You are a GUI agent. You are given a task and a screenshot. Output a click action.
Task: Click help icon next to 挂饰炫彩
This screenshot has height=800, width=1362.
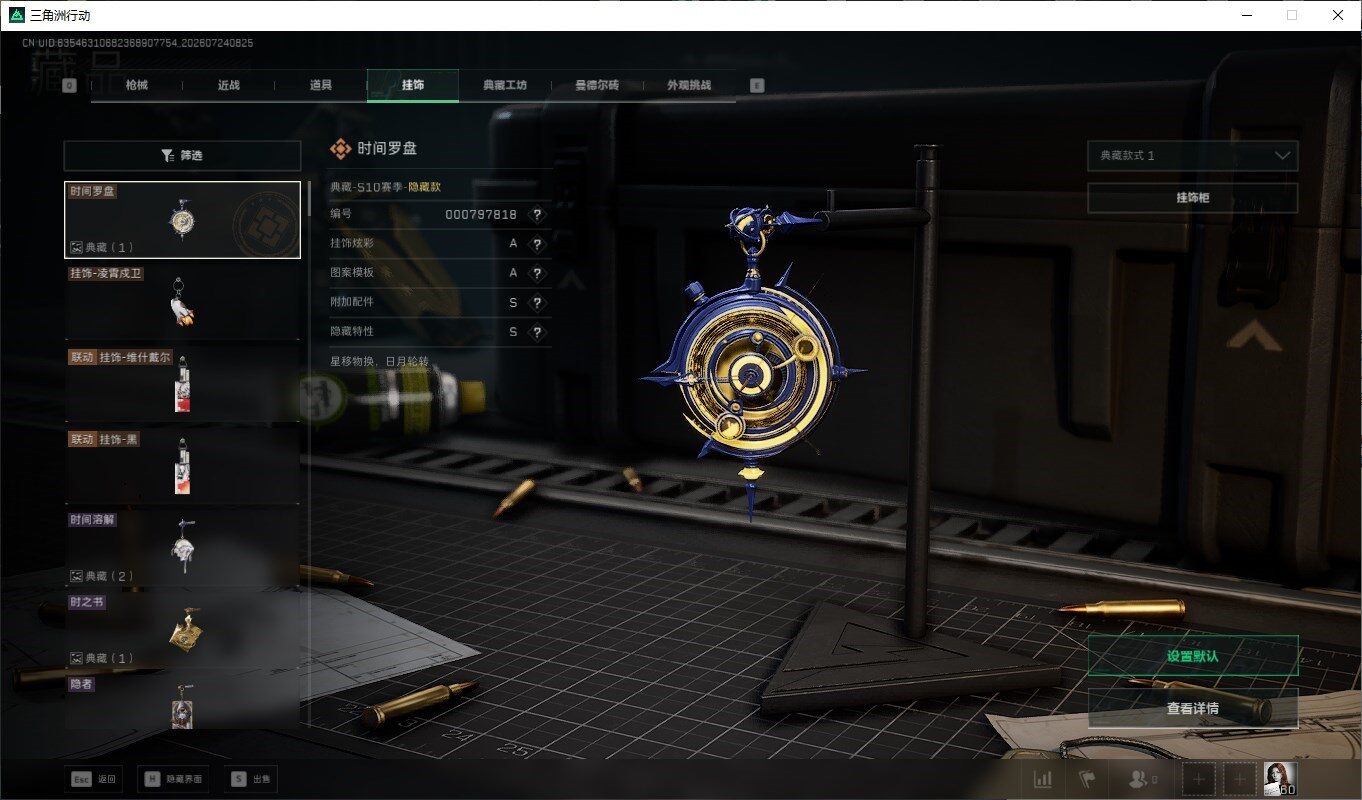(x=537, y=244)
